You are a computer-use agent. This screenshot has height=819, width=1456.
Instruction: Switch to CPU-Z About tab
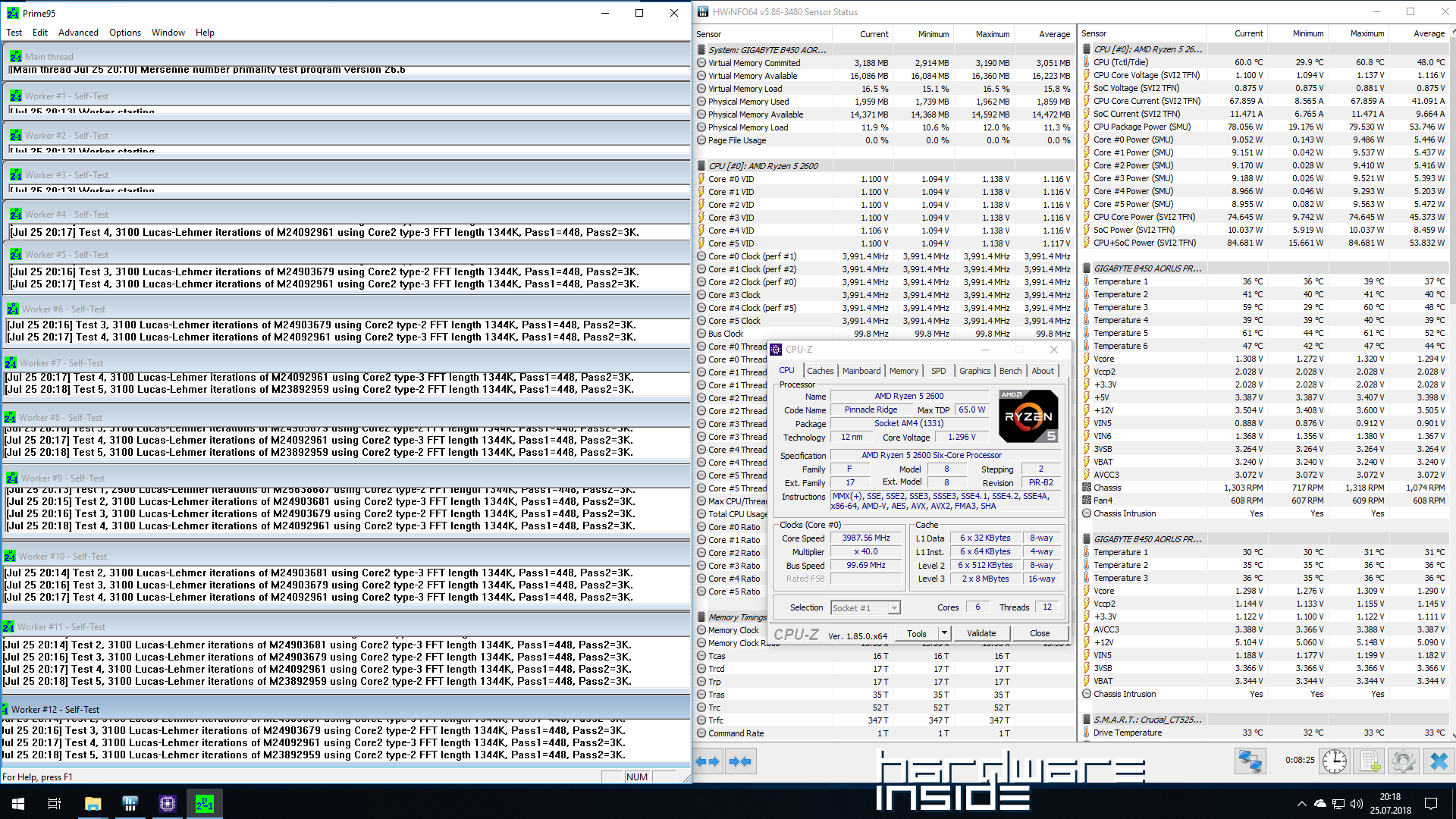[1043, 371]
